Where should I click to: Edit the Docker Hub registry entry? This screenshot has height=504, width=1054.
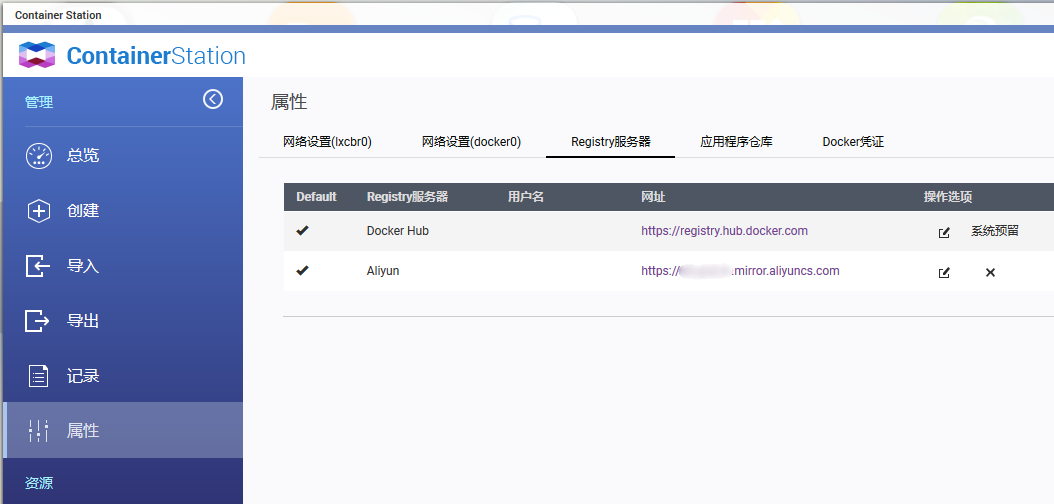944,233
